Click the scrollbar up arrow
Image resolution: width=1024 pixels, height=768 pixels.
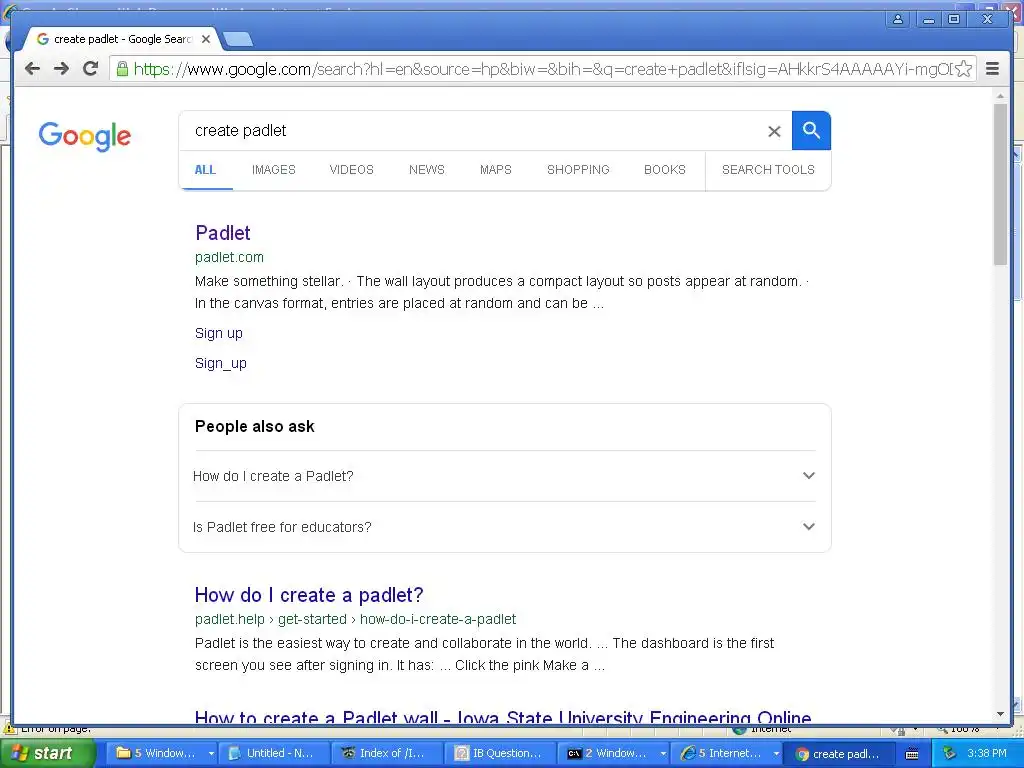(1000, 96)
